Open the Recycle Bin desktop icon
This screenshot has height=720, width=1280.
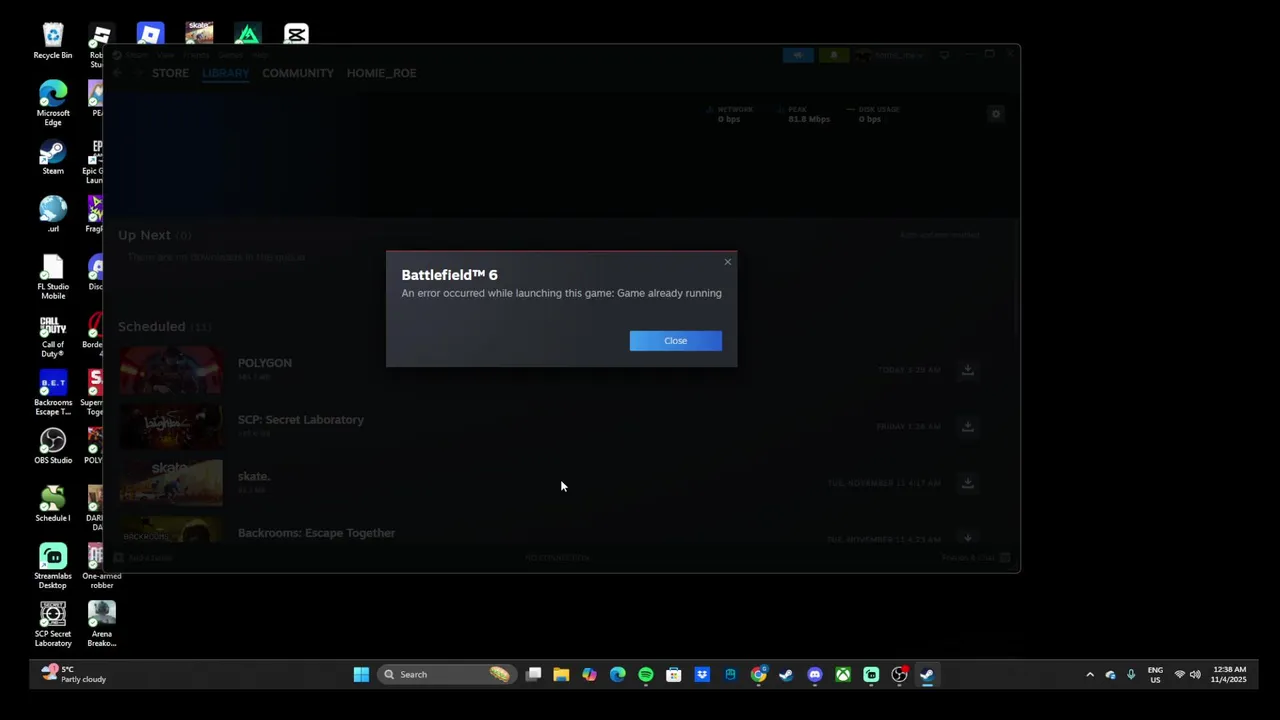click(x=53, y=41)
